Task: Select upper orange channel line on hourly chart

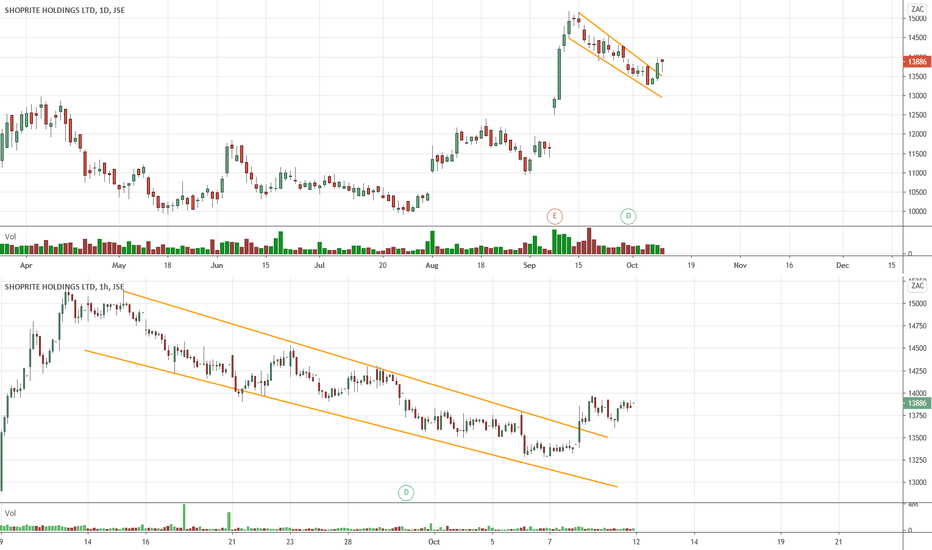Action: pos(365,364)
